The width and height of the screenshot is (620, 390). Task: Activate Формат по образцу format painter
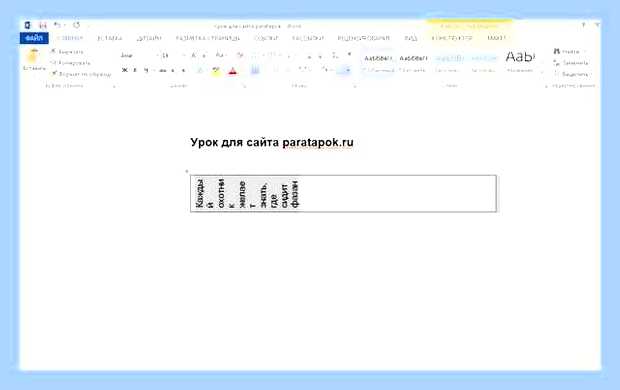point(81,74)
